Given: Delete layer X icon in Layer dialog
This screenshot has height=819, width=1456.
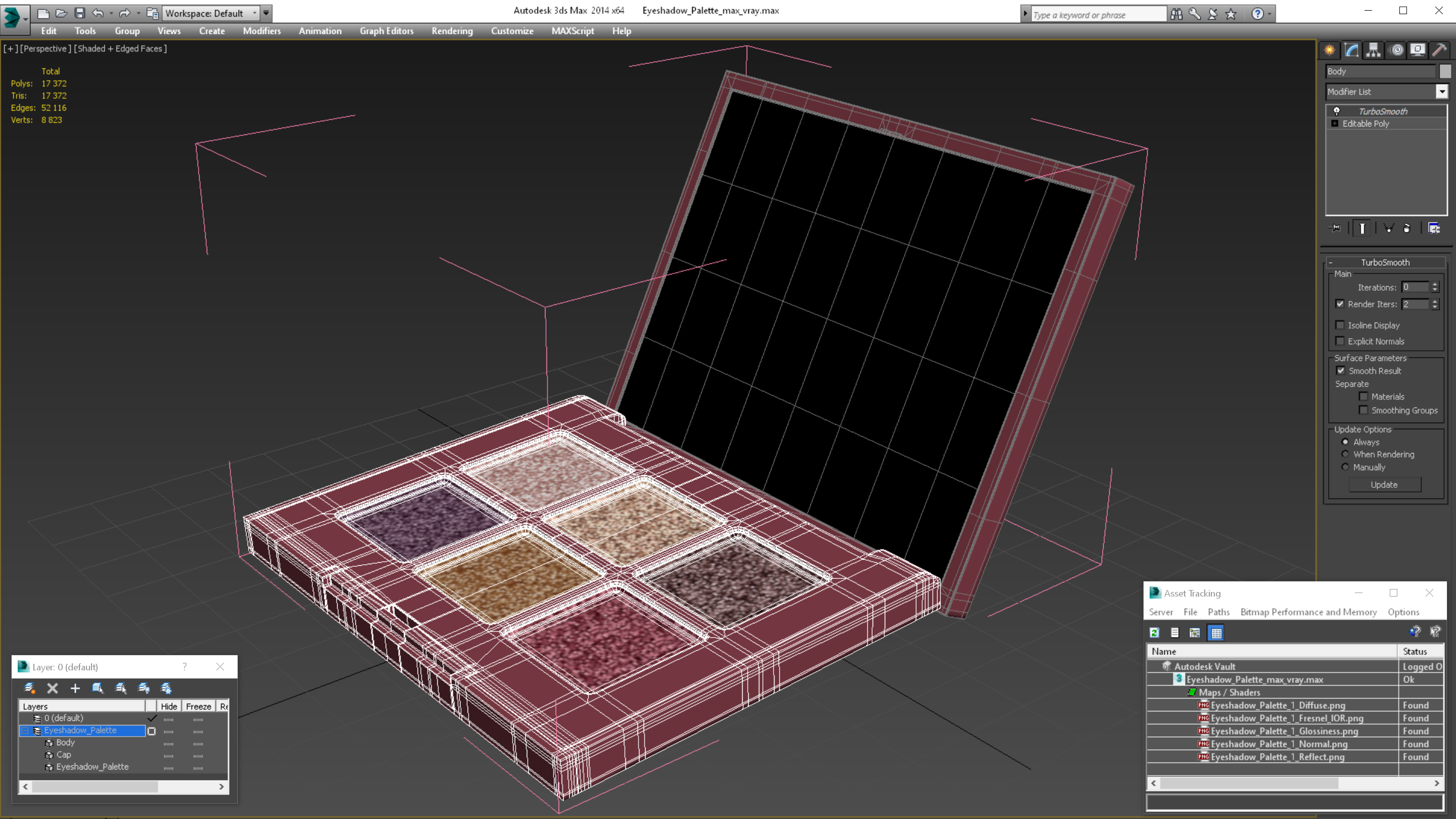Looking at the screenshot, I should click(x=53, y=688).
